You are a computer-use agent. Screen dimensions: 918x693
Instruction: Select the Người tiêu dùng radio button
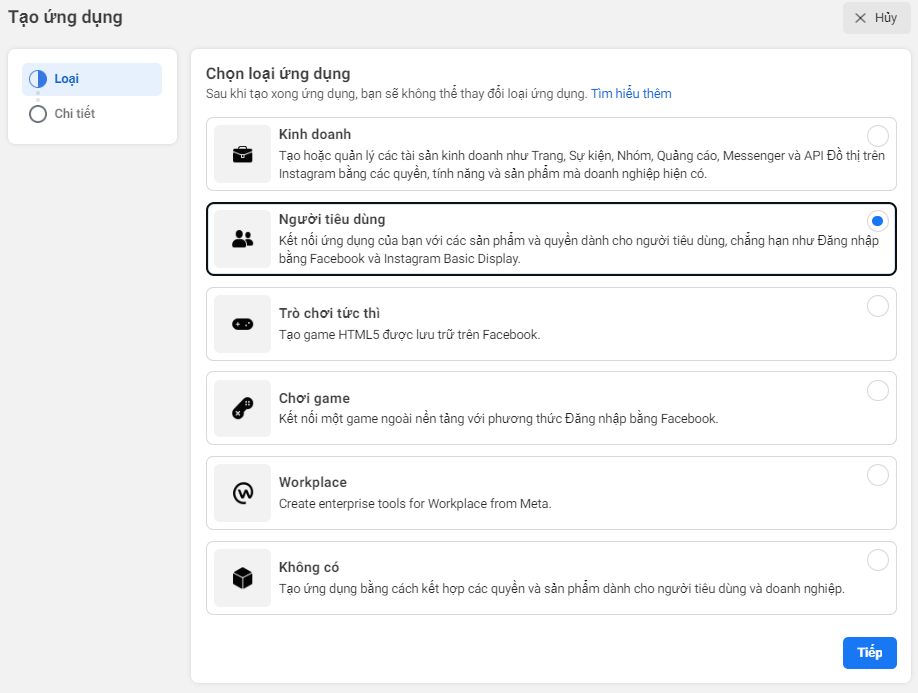[877, 221]
